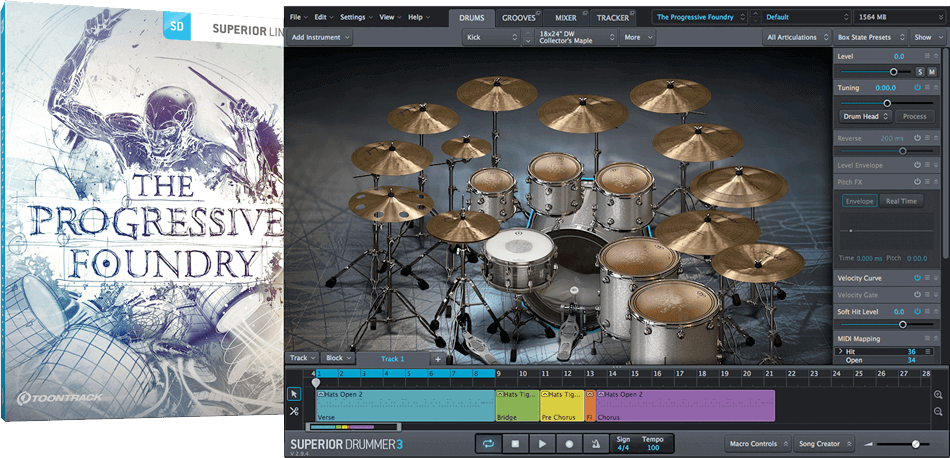Viewport: 950px width, 458px height.
Task: Open the Settings menu
Action: (355, 17)
